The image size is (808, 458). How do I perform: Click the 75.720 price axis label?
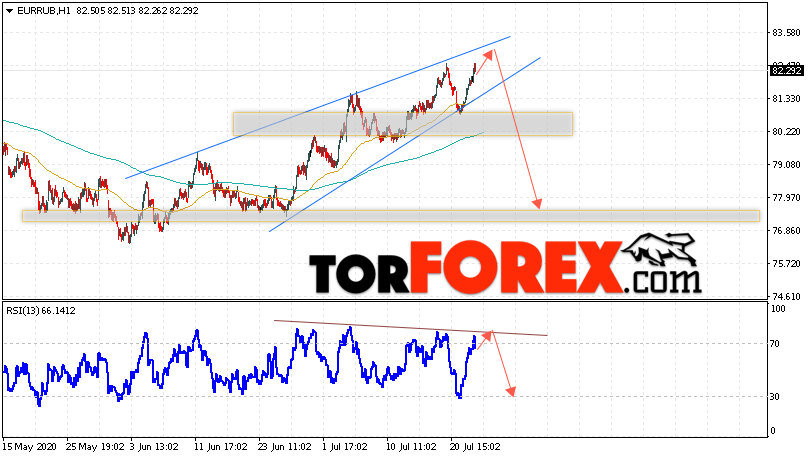point(786,264)
